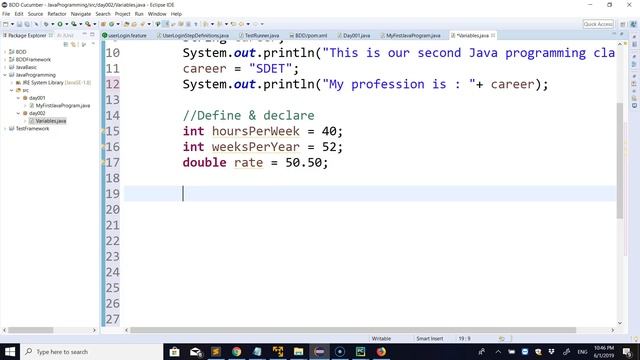
Task: Toggle the Mark Occurrences toolbar button
Action: [165, 24]
